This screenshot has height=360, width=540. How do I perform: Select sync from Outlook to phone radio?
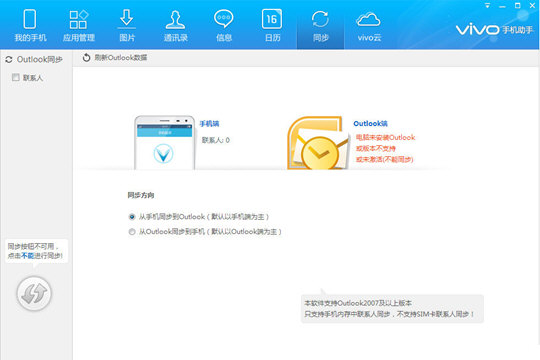132,232
